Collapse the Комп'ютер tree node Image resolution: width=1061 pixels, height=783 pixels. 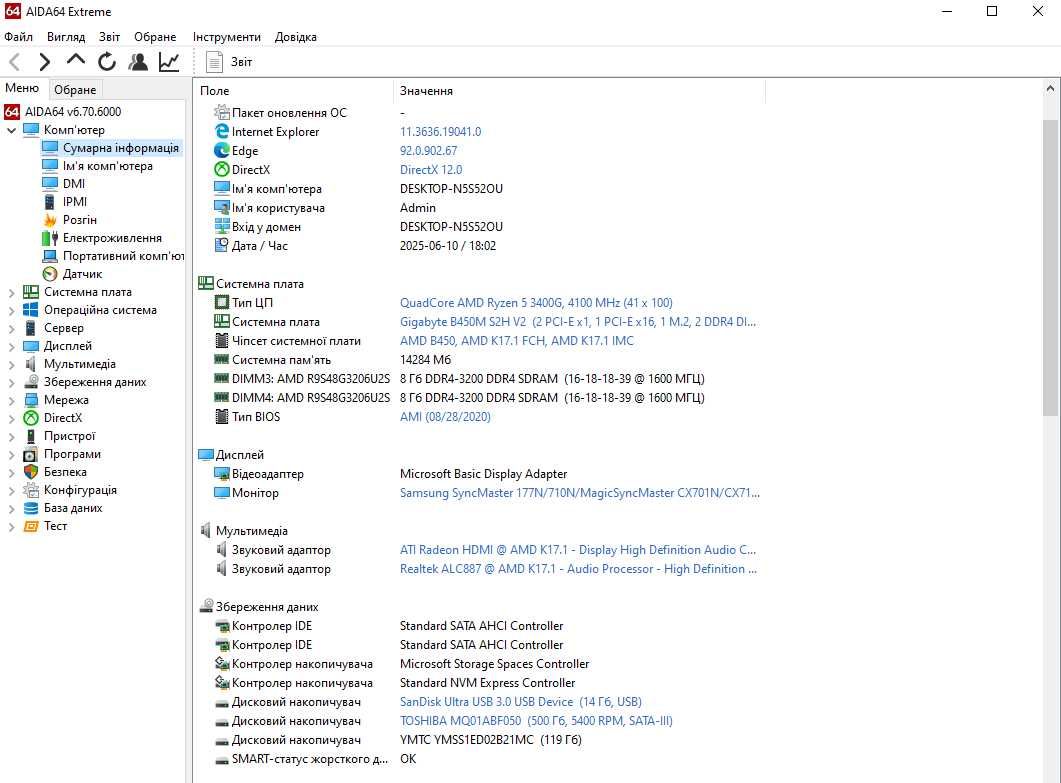coord(12,130)
